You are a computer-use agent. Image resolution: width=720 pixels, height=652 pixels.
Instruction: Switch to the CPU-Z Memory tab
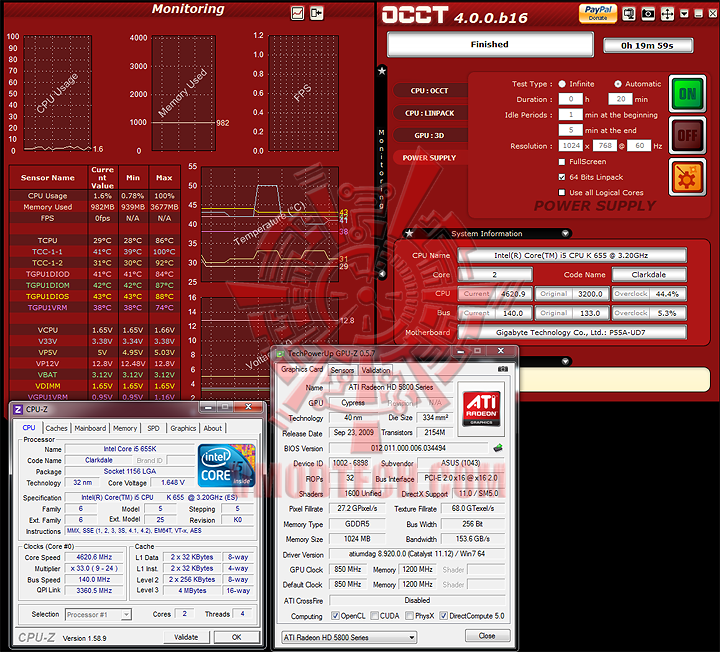tap(125, 428)
